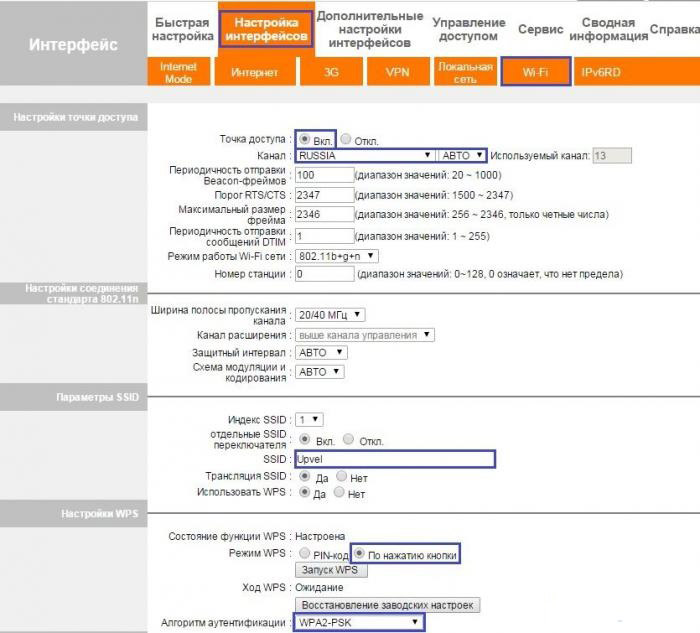Viewport: 700px width, 633px height.
Task: Open Сводная информация tab
Action: pyautogui.click(x=608, y=29)
